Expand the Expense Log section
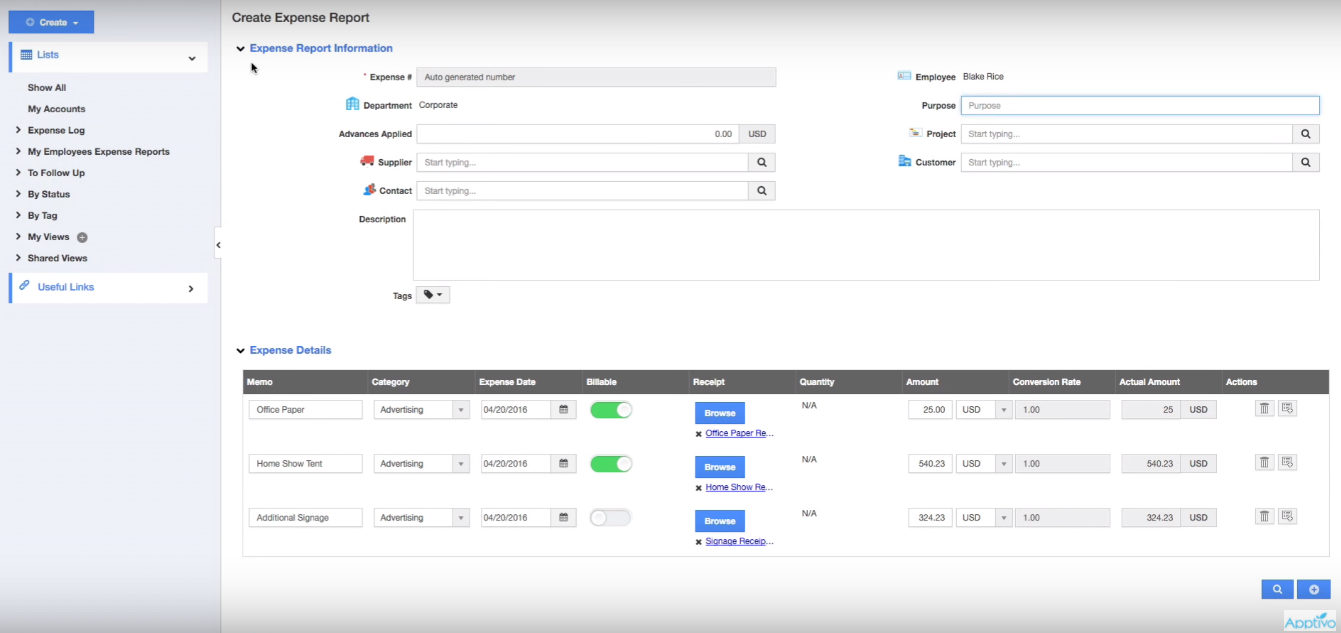Viewport: 1341px width, 633px height. (x=57, y=129)
